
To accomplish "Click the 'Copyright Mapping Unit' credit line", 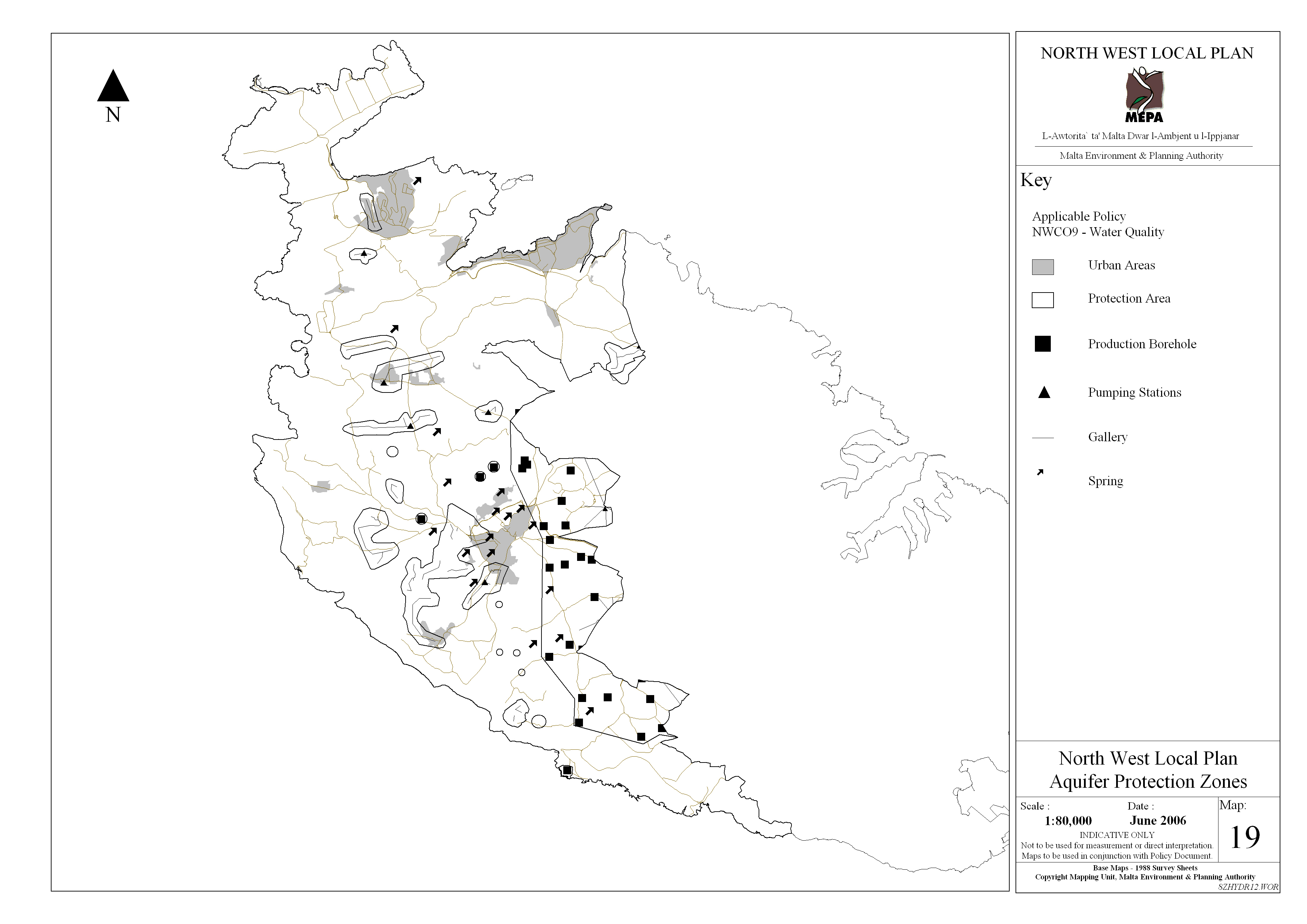I will point(1145,877).
